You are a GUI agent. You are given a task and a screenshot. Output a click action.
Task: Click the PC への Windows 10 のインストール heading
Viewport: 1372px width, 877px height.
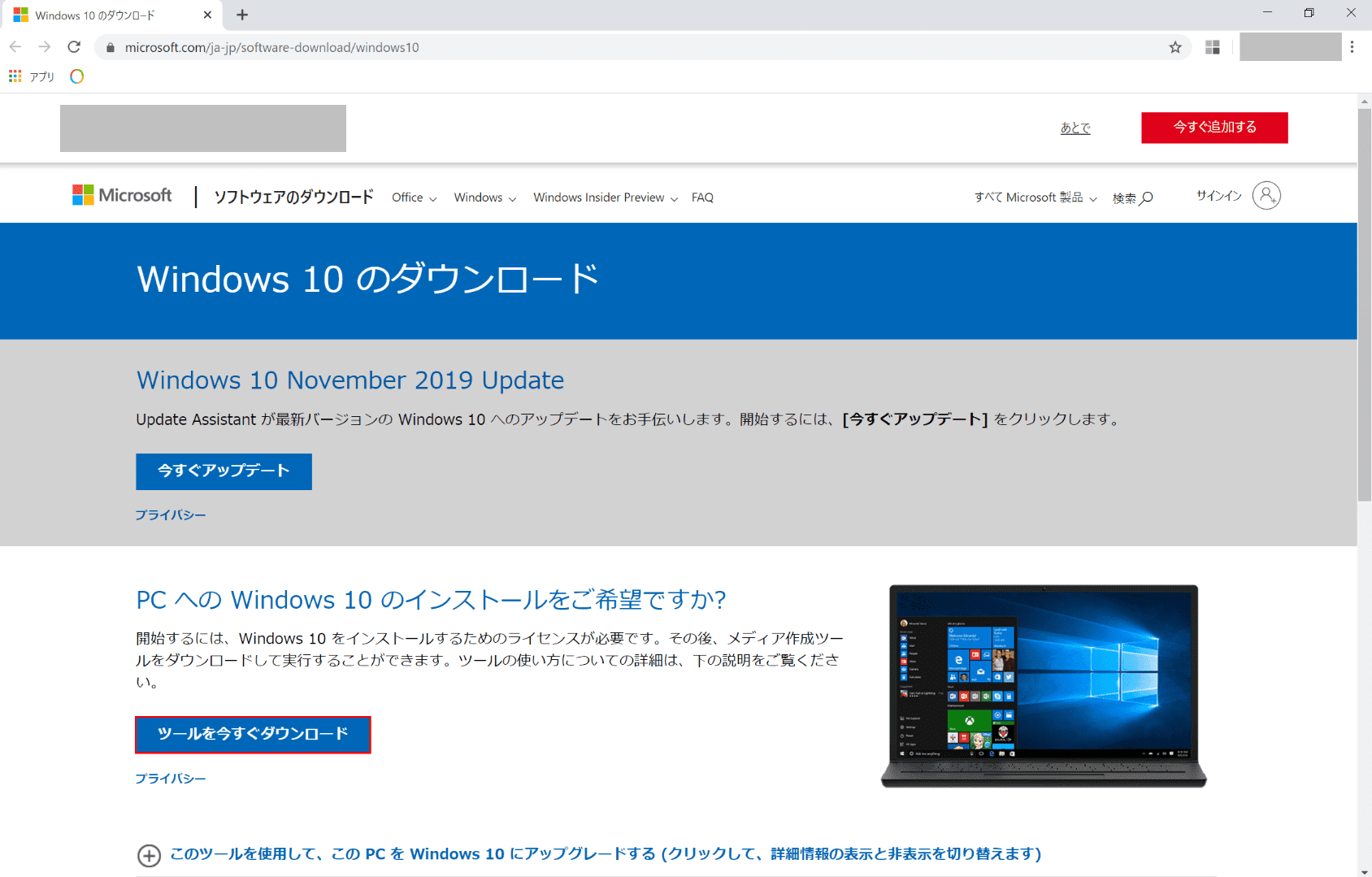431,600
